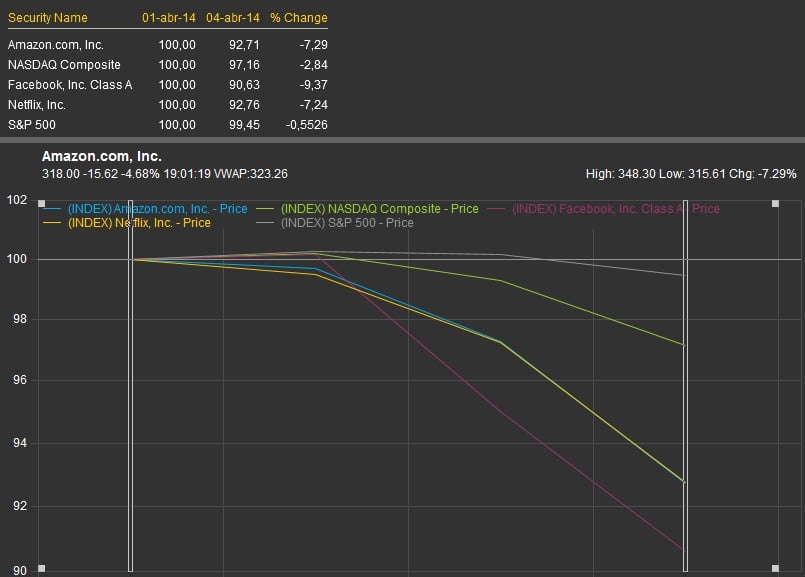
Task: Toggle Facebook, Inc. Class A Price legend entry
Action: click(x=603, y=209)
